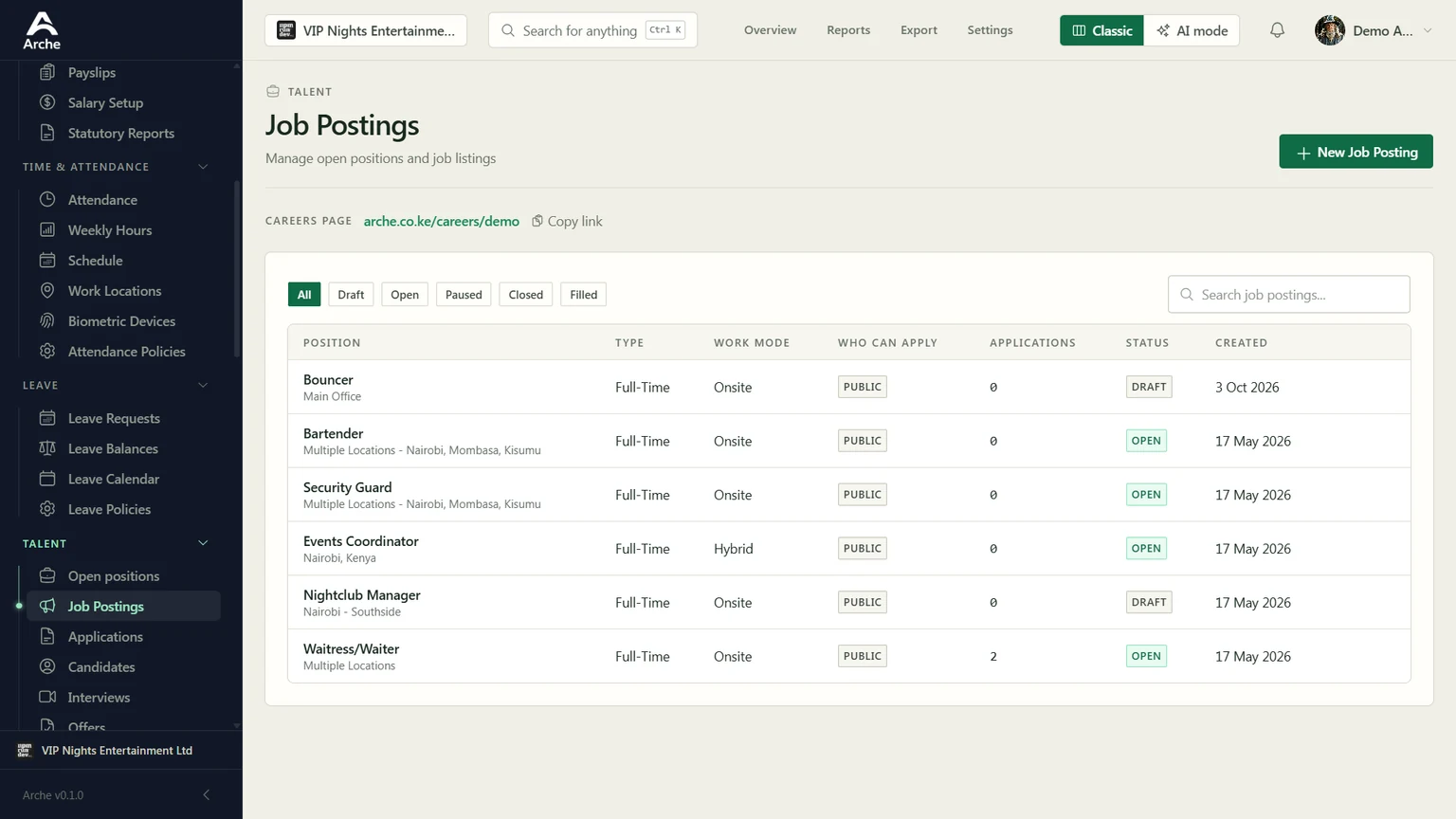Click the Search job postings field
The height and width of the screenshot is (819, 1456).
point(1289,295)
